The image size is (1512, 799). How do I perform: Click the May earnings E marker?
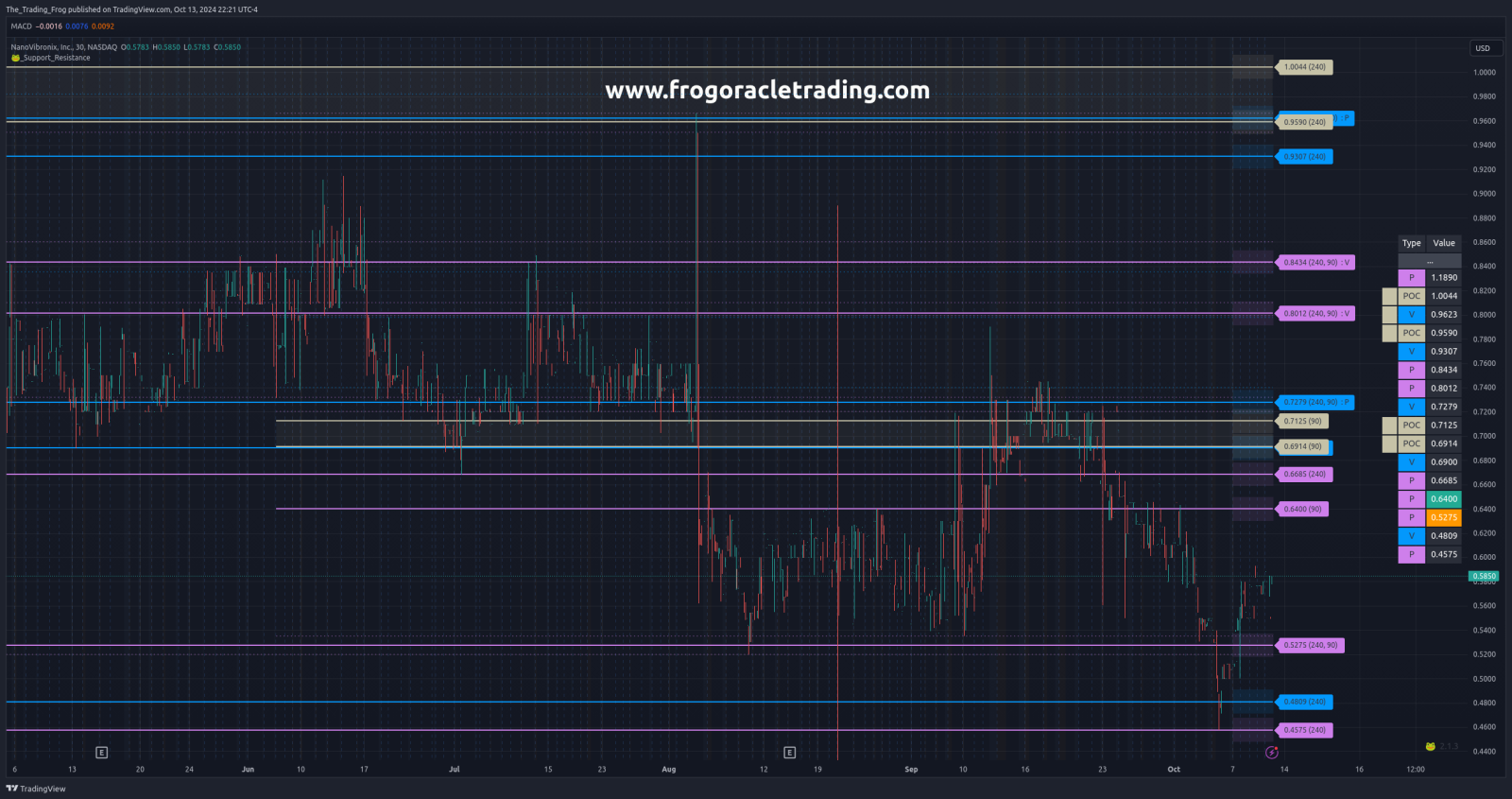click(102, 753)
